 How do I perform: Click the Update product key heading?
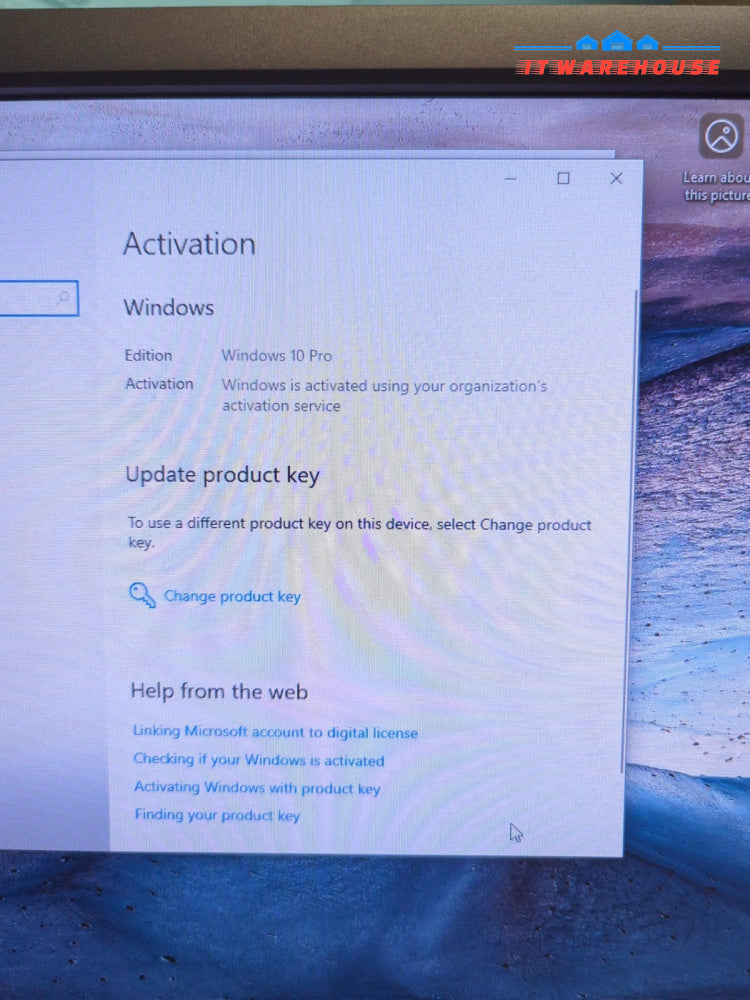(223, 475)
